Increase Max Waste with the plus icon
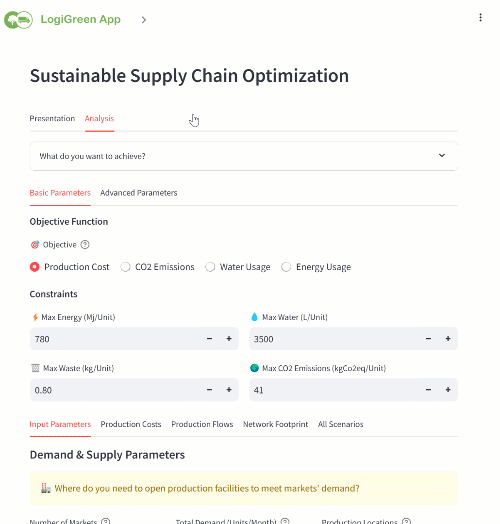The width and height of the screenshot is (500, 524). [229, 390]
